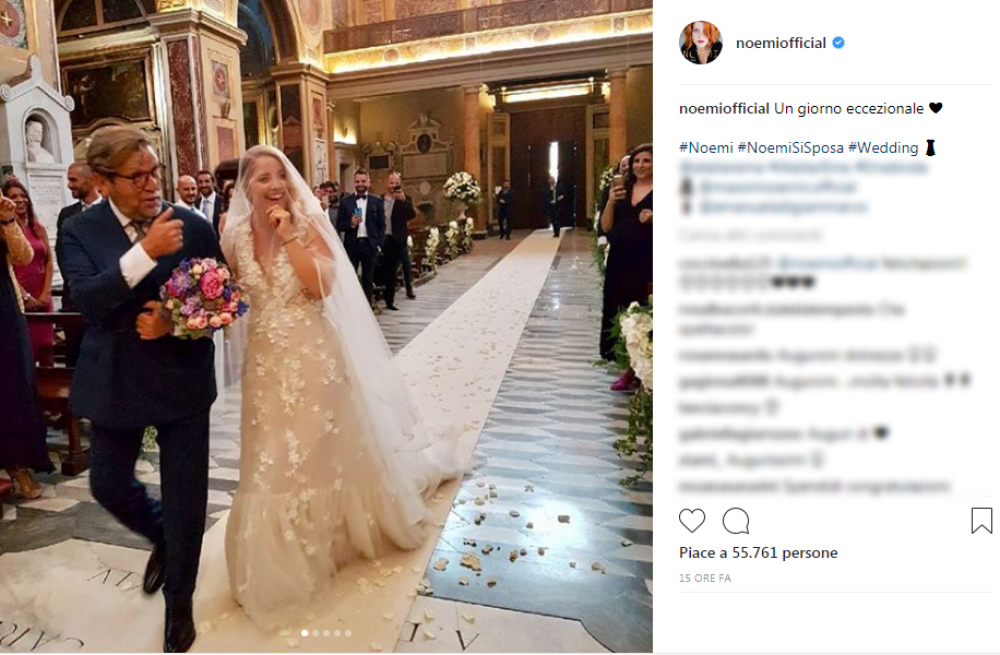Save the post with the bookmark icon

coord(982,520)
